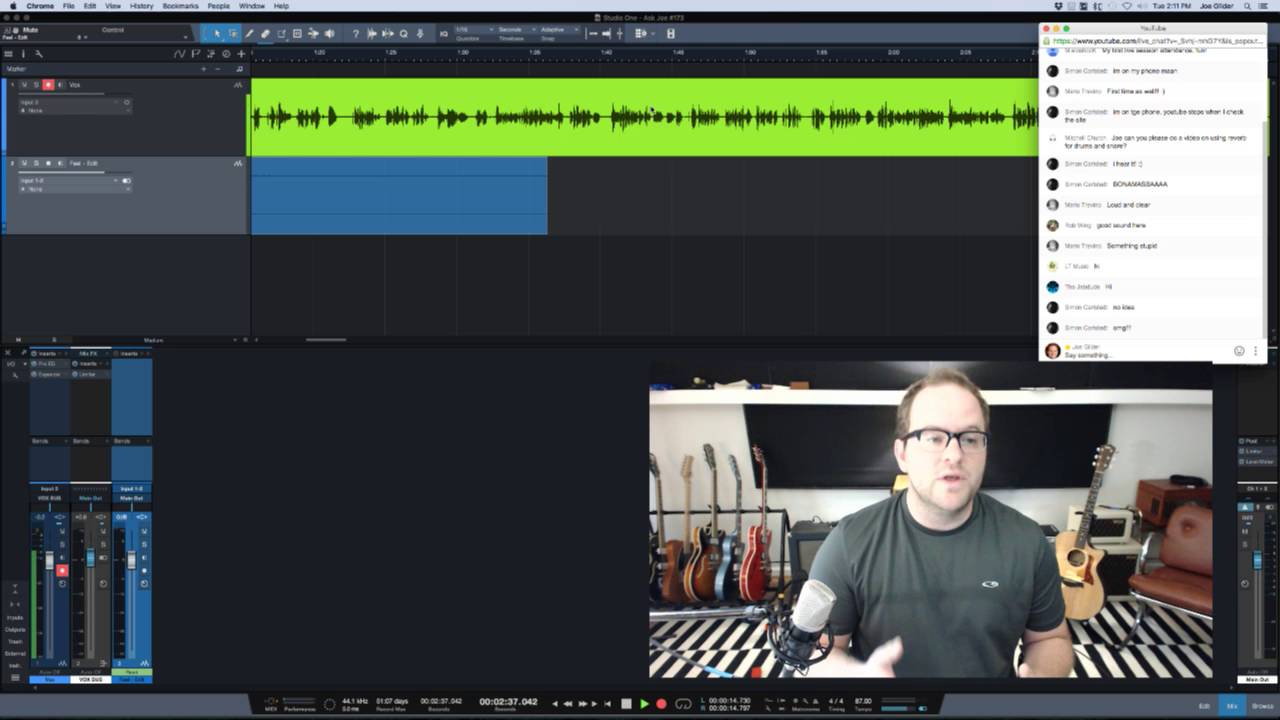Open the Window menu

[x=252, y=6]
